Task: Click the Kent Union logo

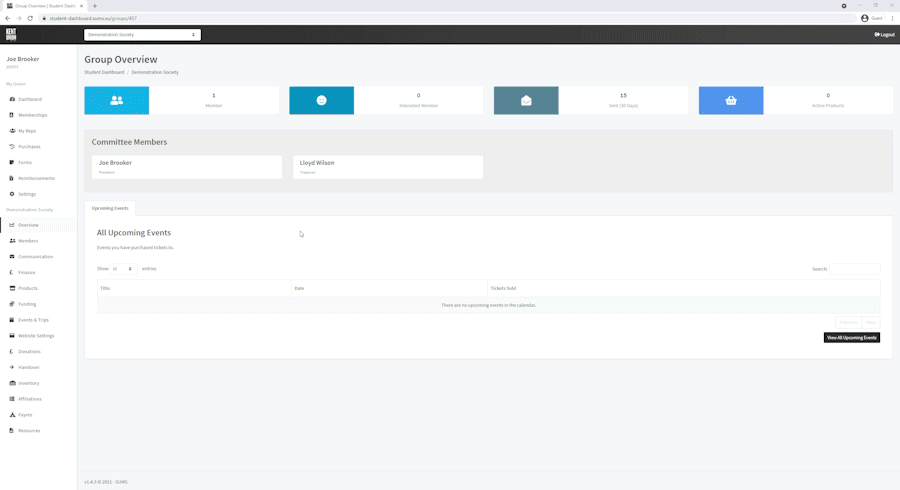Action: pos(11,35)
